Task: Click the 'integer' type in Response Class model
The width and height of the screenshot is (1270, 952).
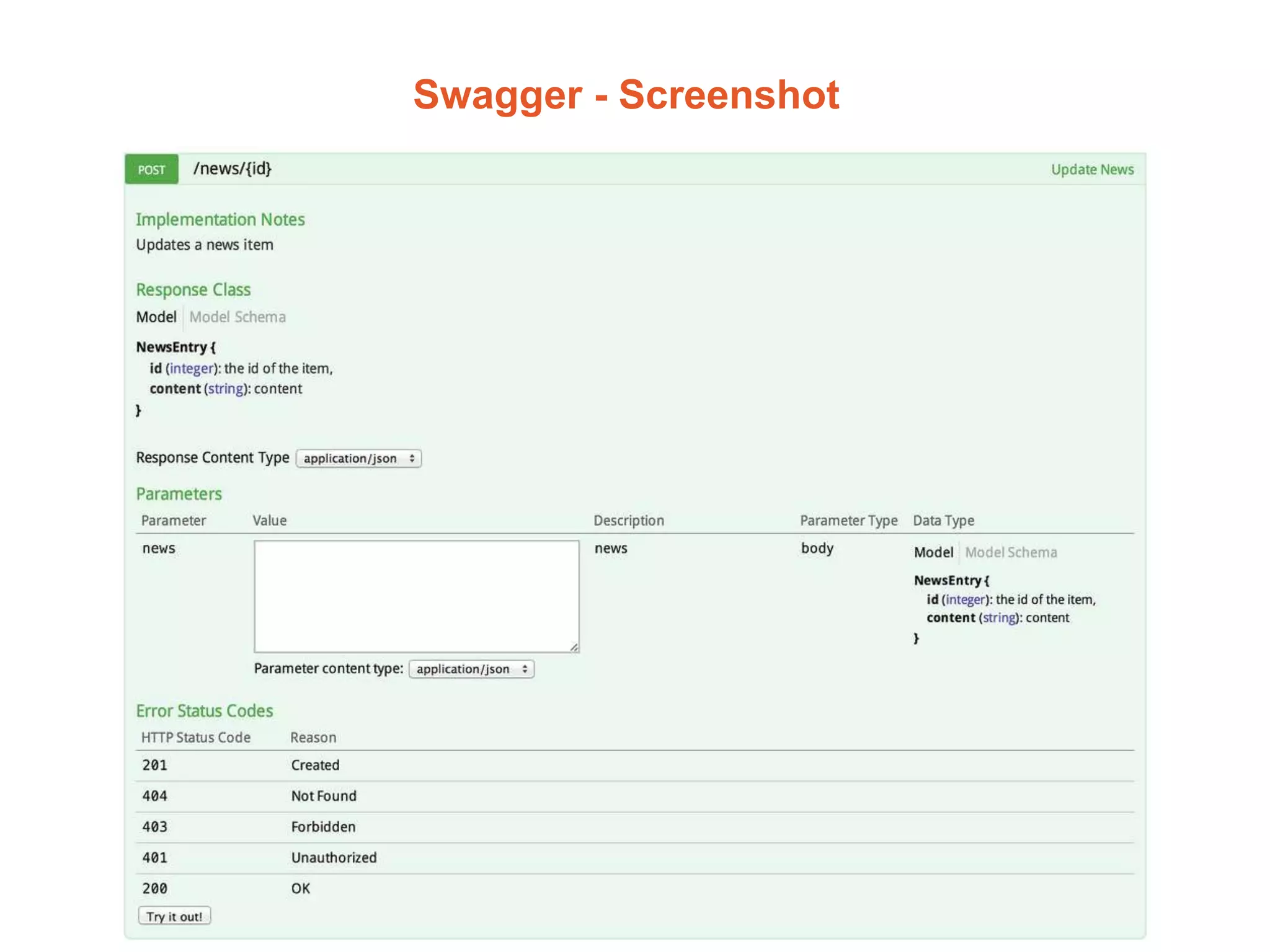Action: (x=192, y=368)
